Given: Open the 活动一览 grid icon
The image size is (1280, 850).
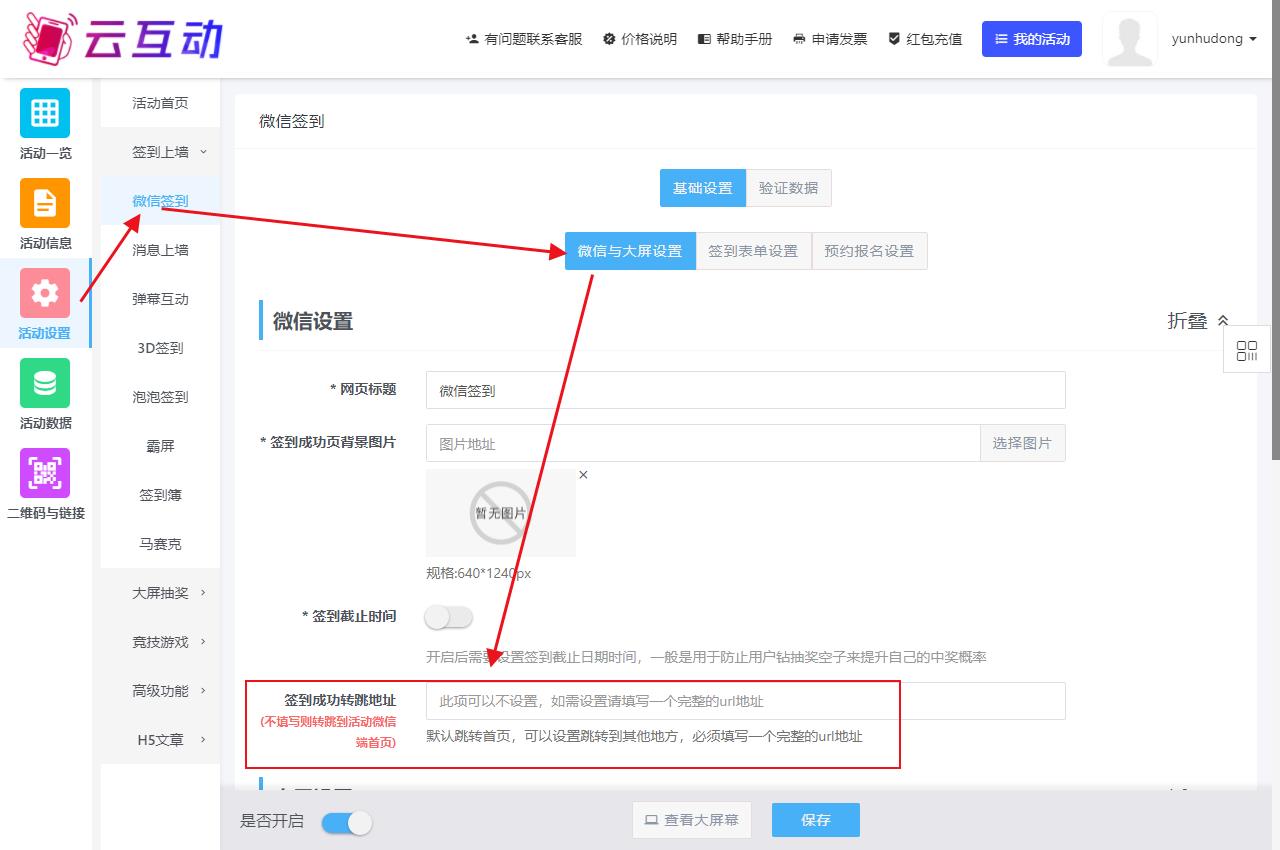Looking at the screenshot, I should point(45,113).
